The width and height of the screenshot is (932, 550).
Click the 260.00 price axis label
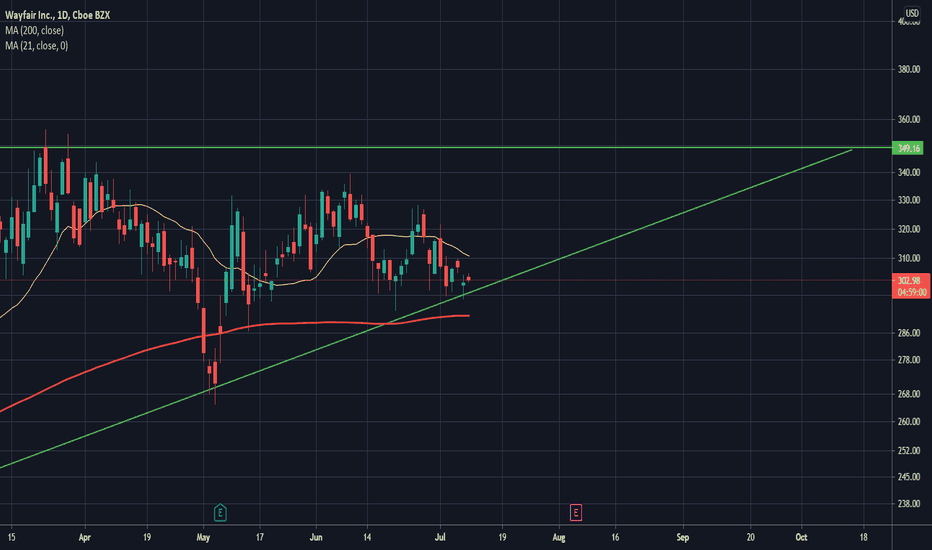point(909,422)
